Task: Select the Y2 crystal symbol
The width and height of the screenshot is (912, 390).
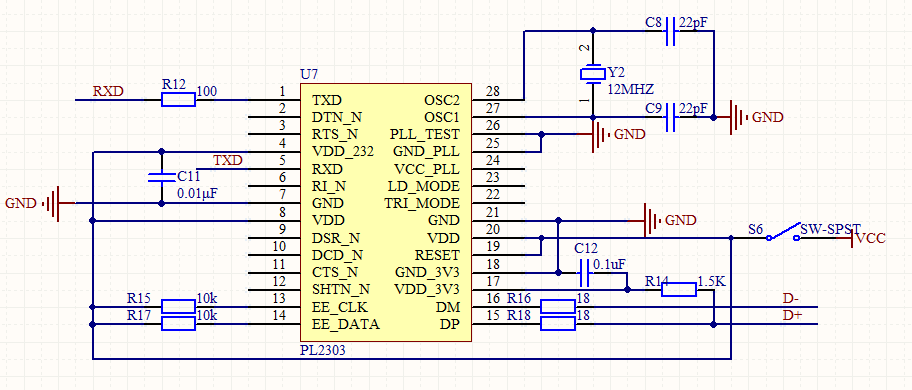Action: 593,74
